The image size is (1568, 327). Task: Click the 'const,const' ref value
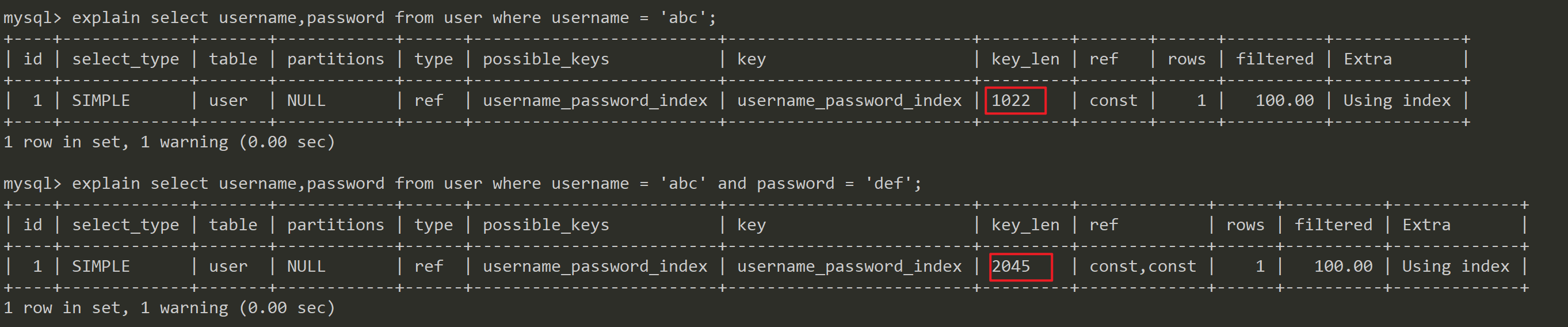point(1143,266)
